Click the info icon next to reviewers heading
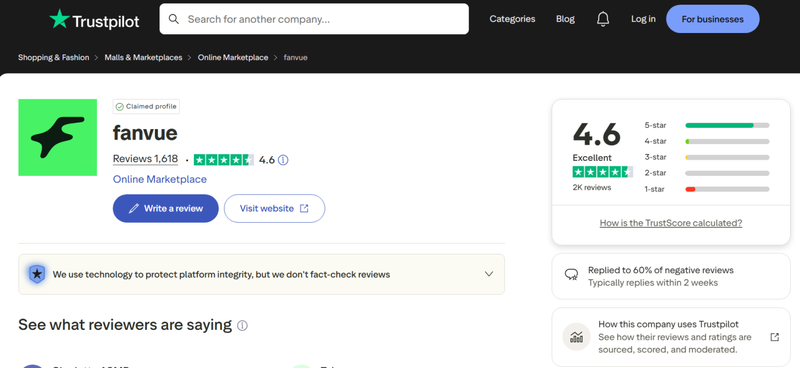This screenshot has width=800, height=368. [x=242, y=326]
